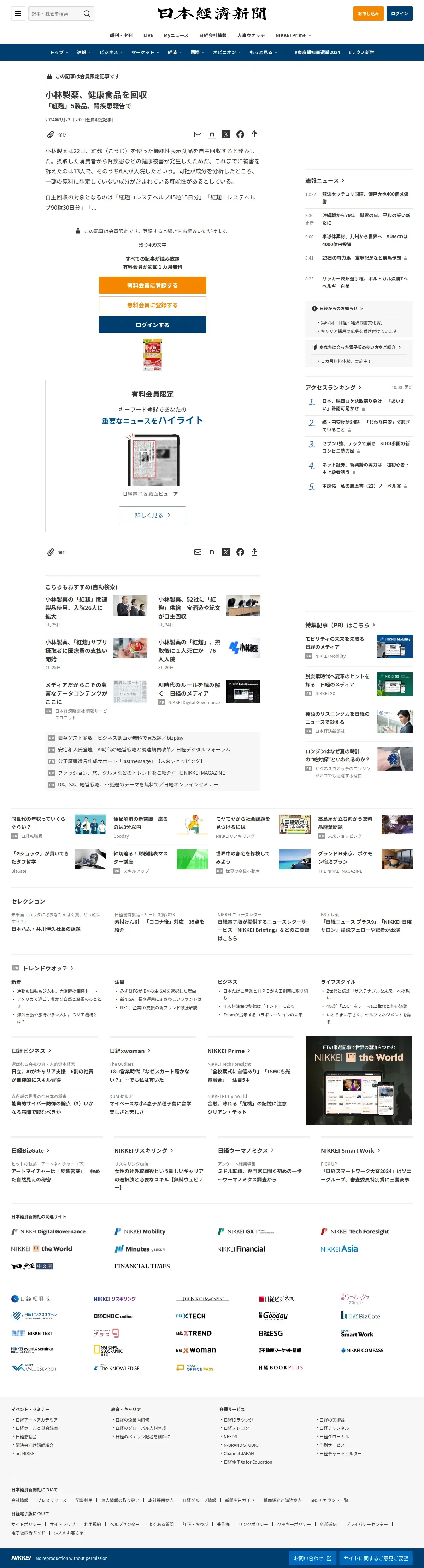Viewport: 424px width, 1568px height.
Task: Expand トップ navigation dropdown
Action: point(59,52)
